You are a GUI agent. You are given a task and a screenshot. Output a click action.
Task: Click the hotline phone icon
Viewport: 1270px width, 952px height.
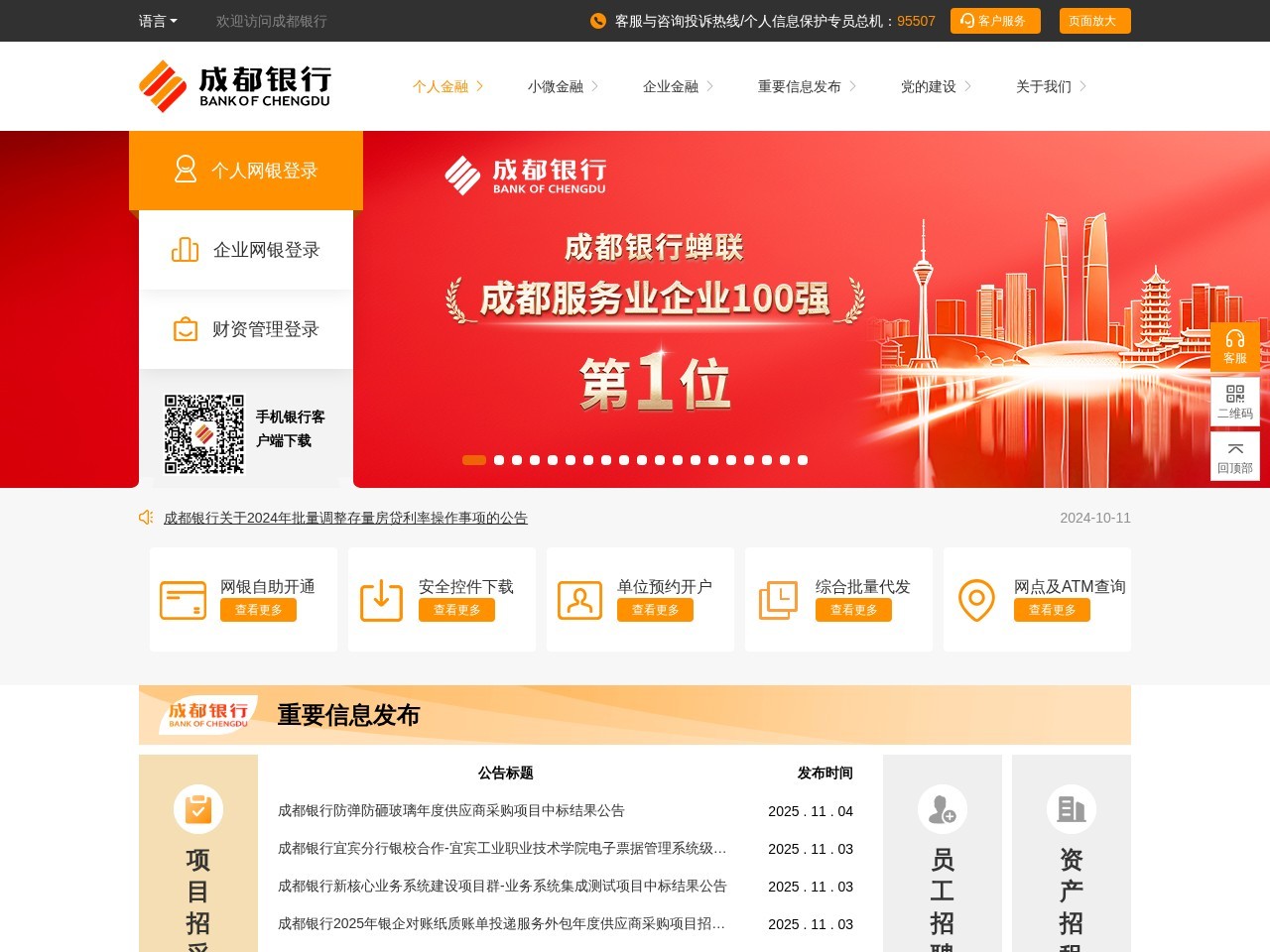[598, 21]
